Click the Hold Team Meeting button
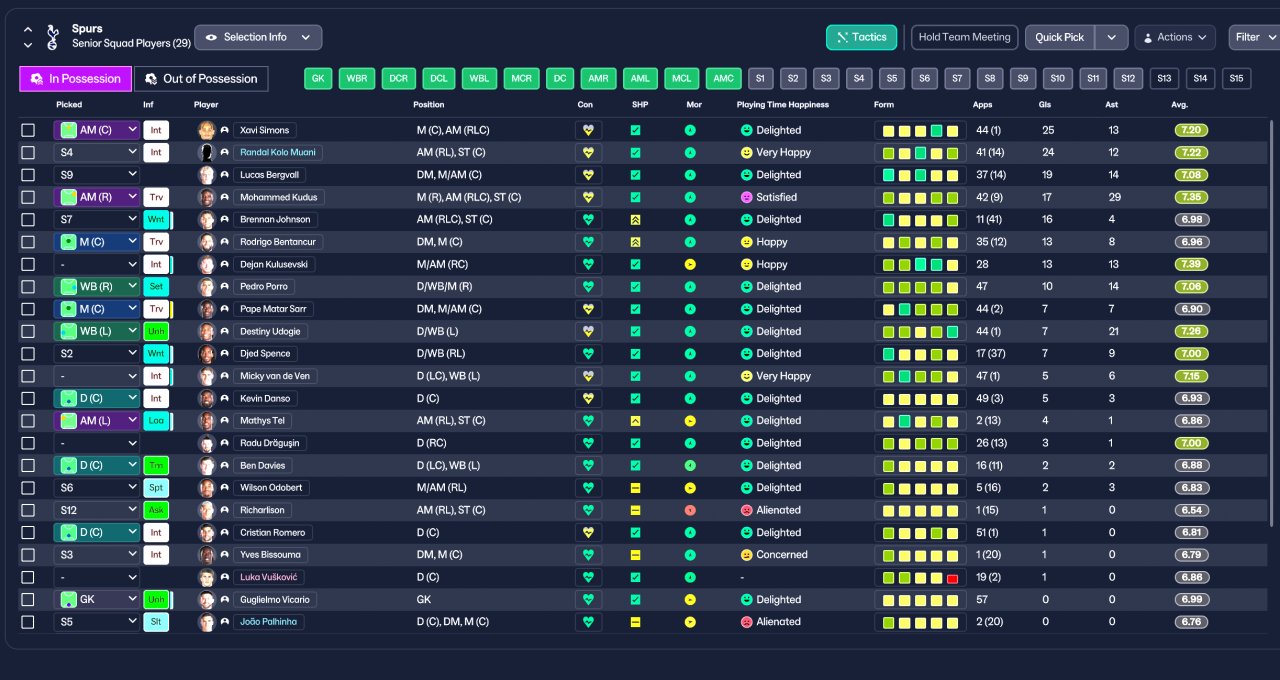 [x=964, y=37]
